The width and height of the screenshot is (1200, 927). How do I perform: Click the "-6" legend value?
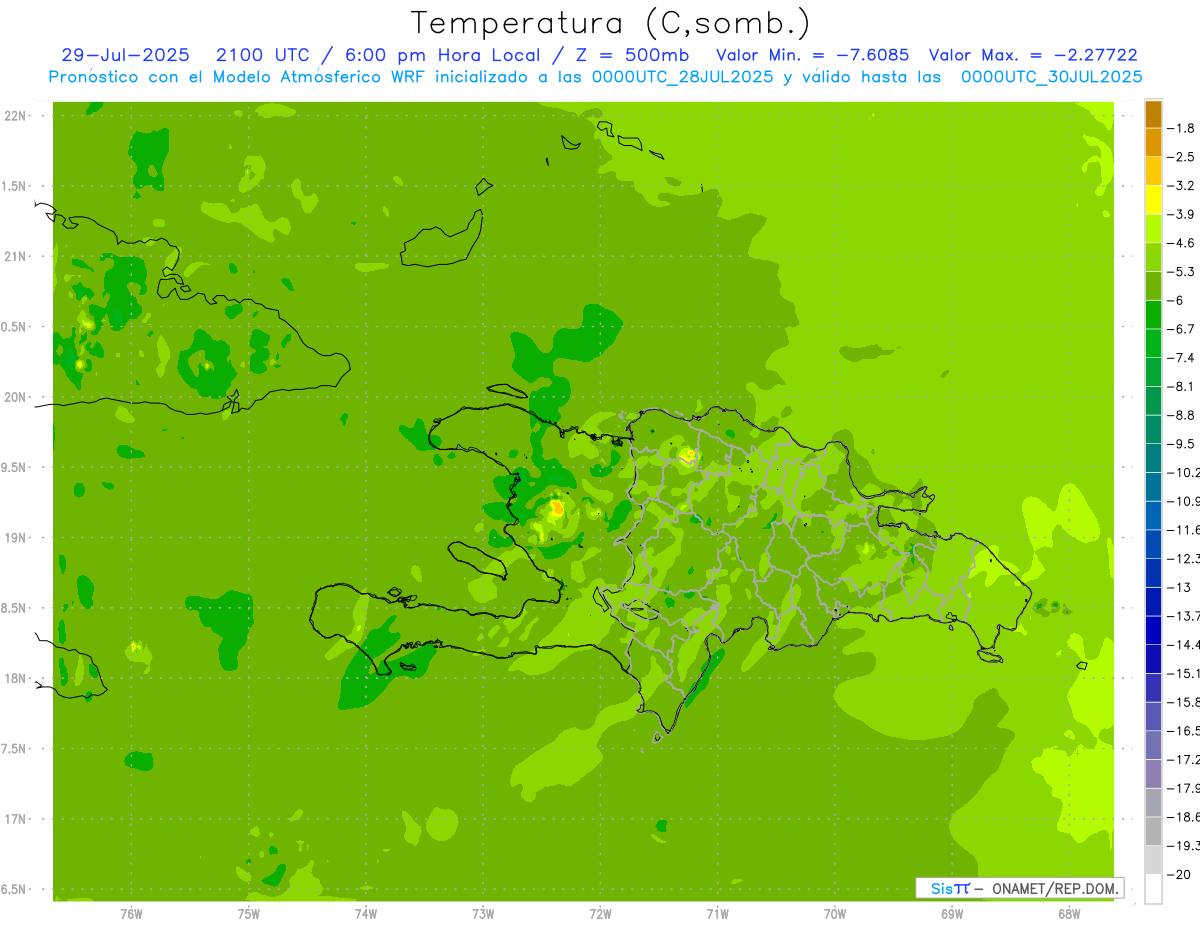1176,301
